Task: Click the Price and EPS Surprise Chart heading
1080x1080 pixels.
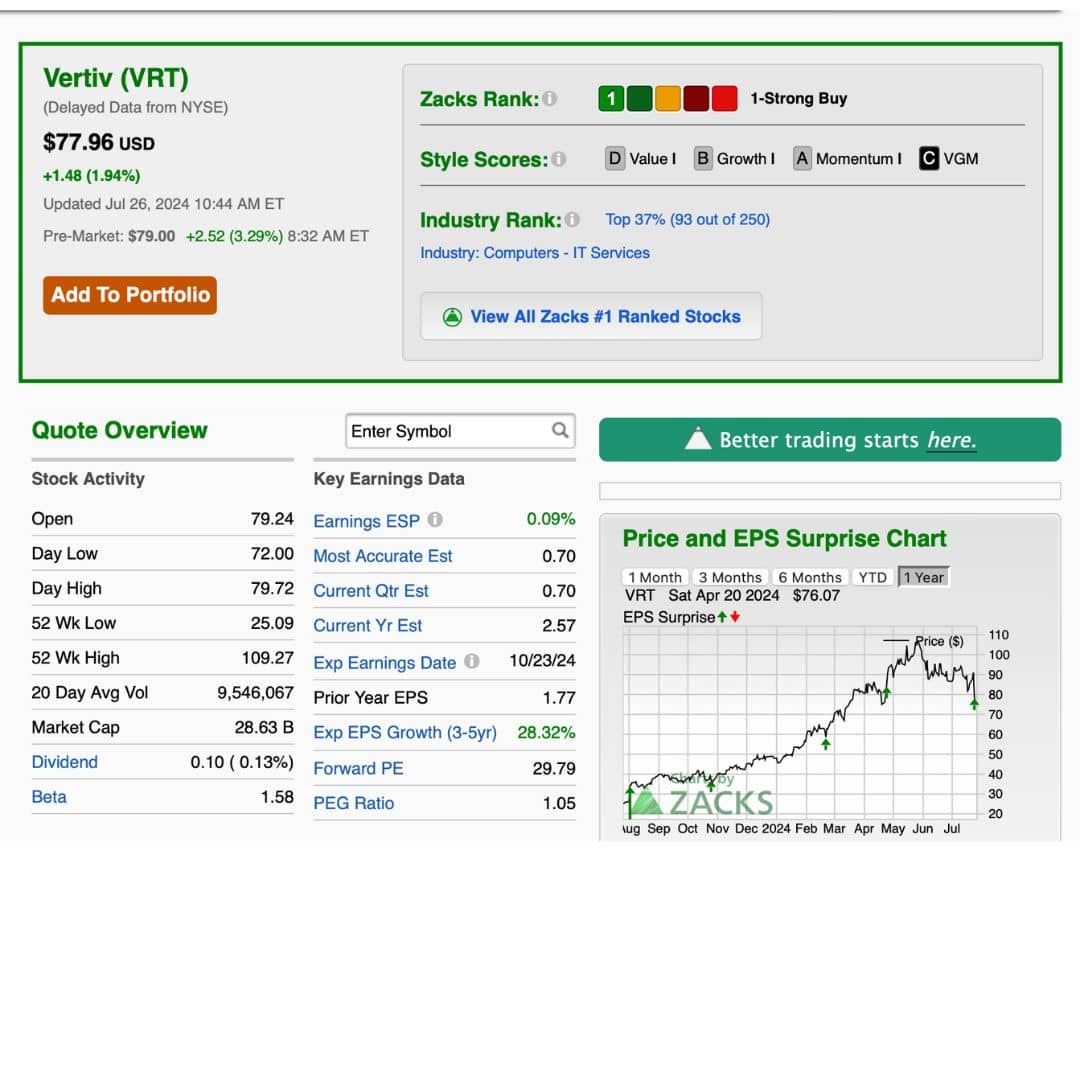Action: tap(785, 539)
